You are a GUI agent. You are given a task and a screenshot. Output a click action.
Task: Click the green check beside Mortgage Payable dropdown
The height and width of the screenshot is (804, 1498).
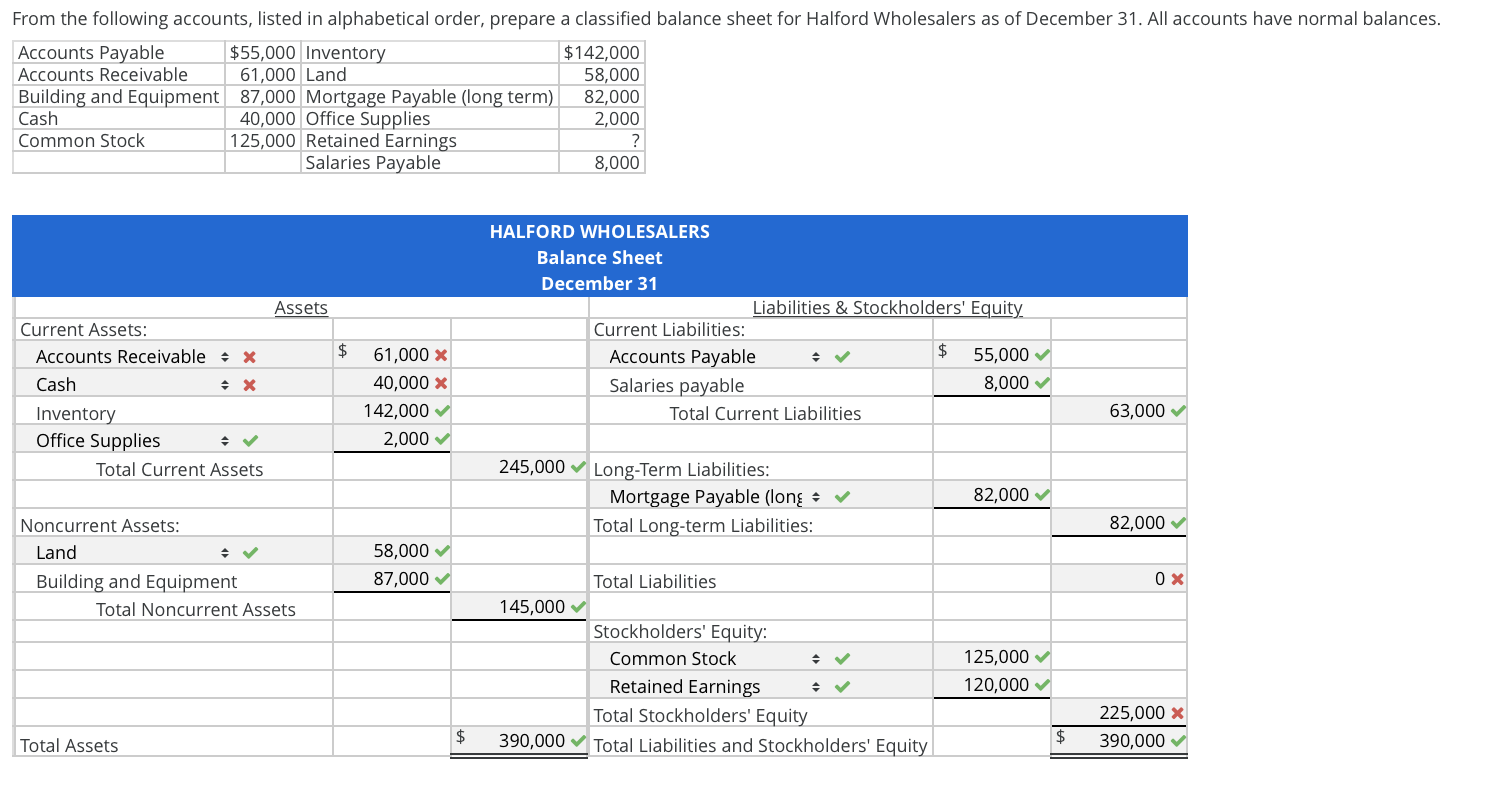843,497
